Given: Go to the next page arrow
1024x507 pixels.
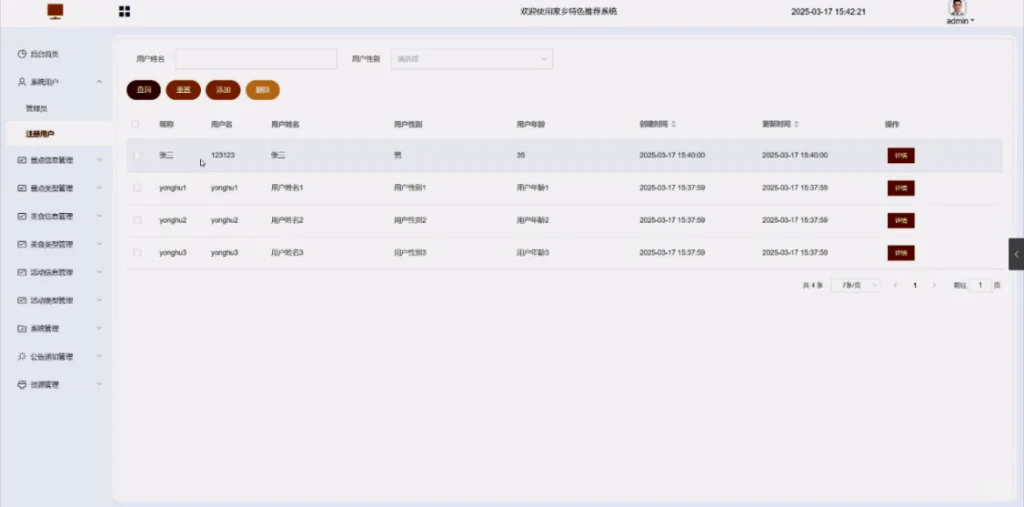Looking at the screenshot, I should point(934,286).
